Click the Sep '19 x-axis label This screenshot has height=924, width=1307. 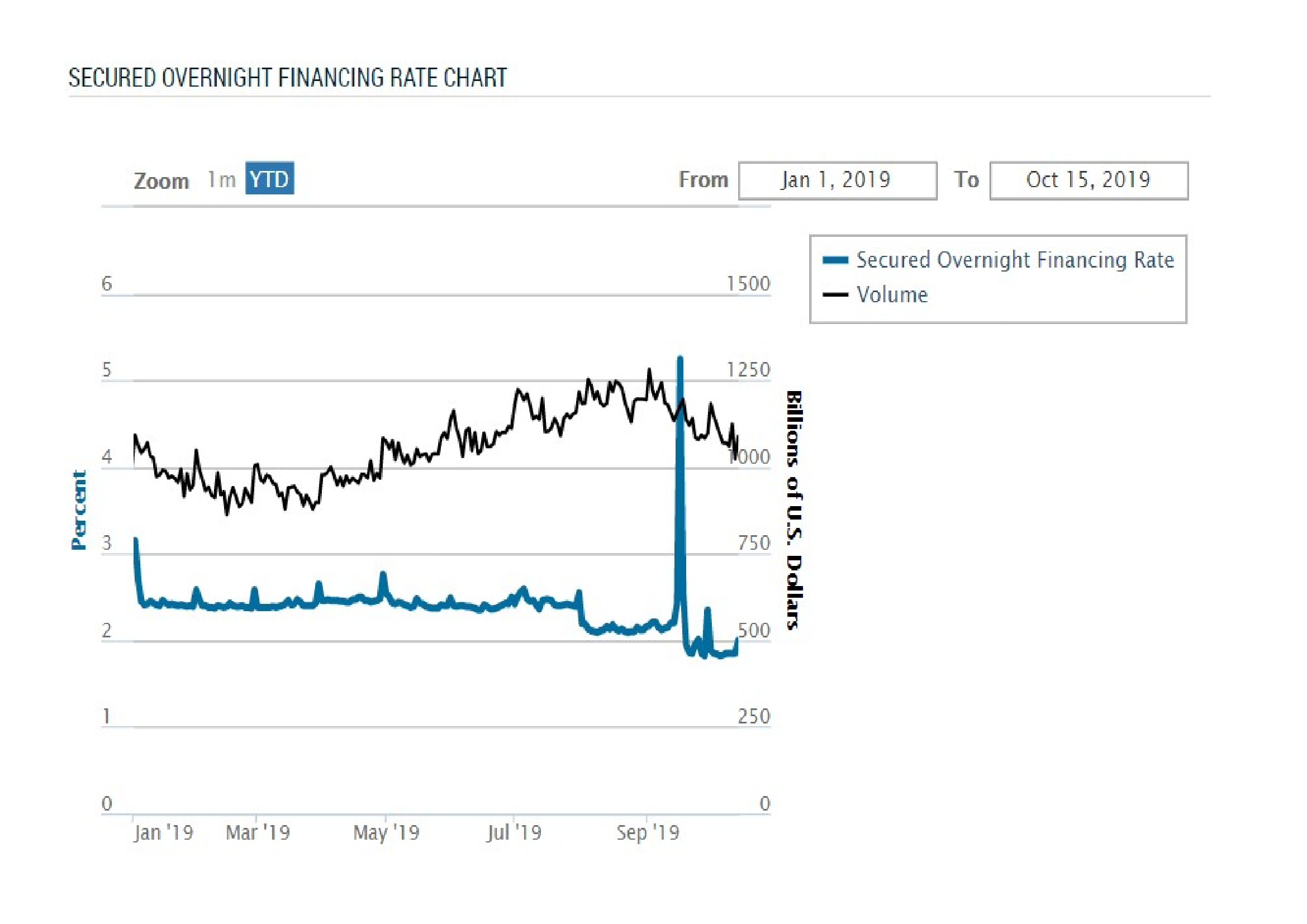(648, 833)
